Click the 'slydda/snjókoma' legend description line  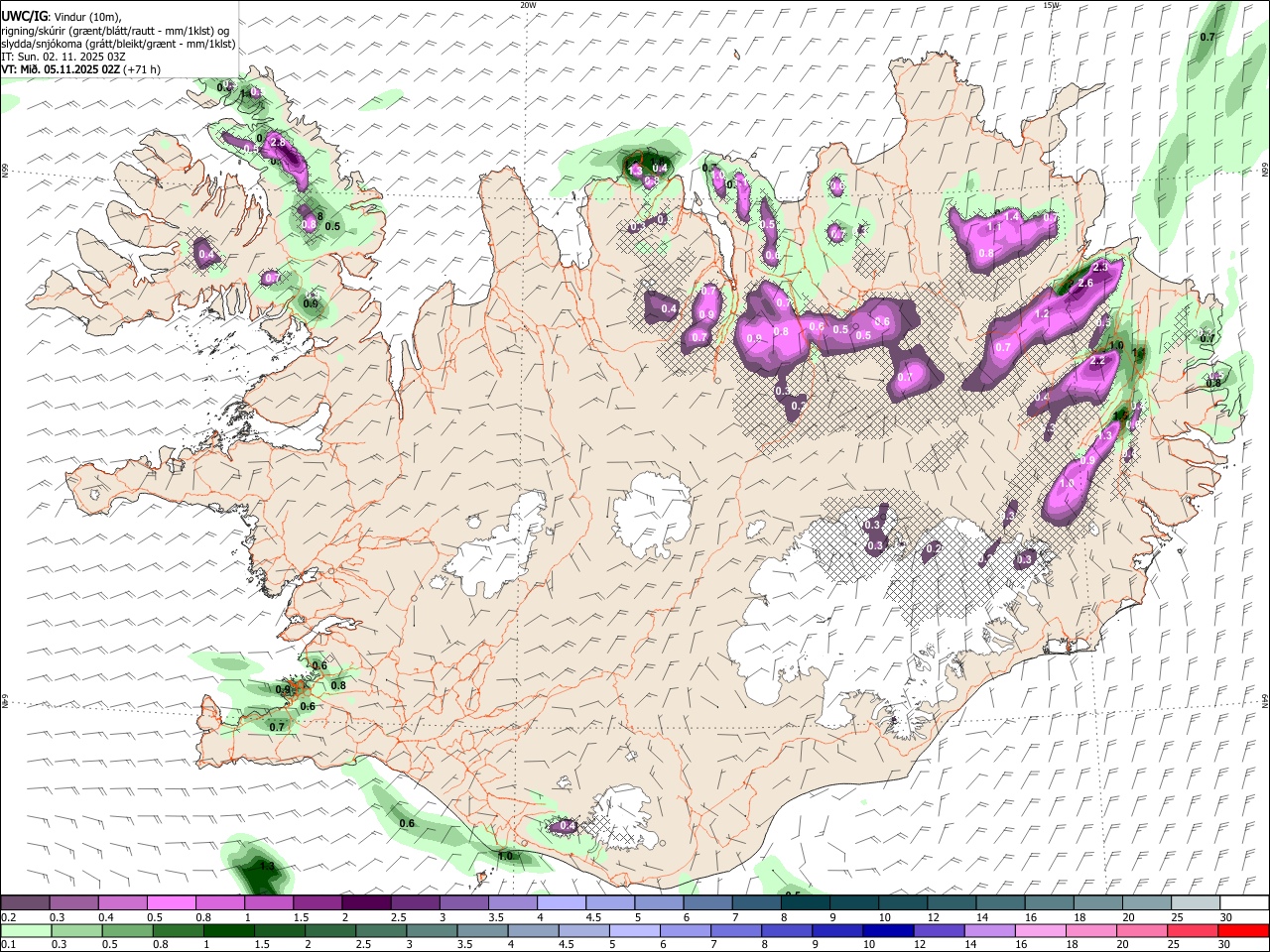click(x=118, y=44)
